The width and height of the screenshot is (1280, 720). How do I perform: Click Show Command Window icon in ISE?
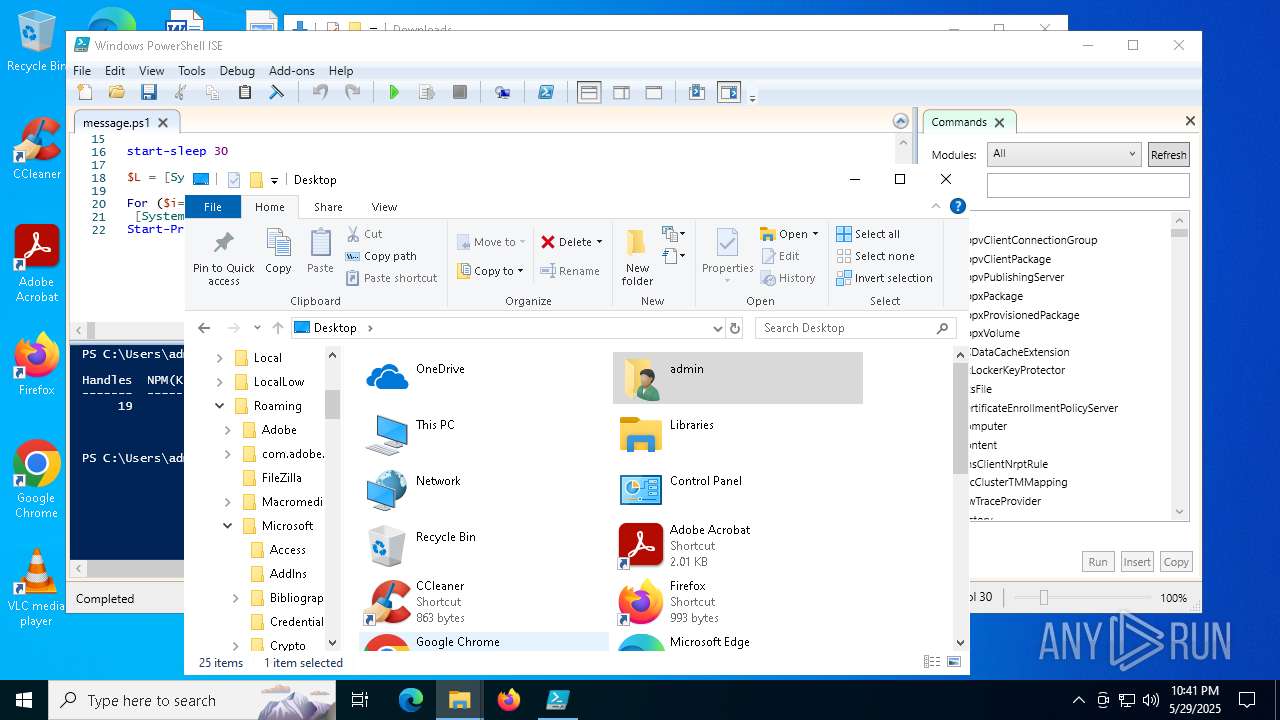pyautogui.click(x=697, y=92)
